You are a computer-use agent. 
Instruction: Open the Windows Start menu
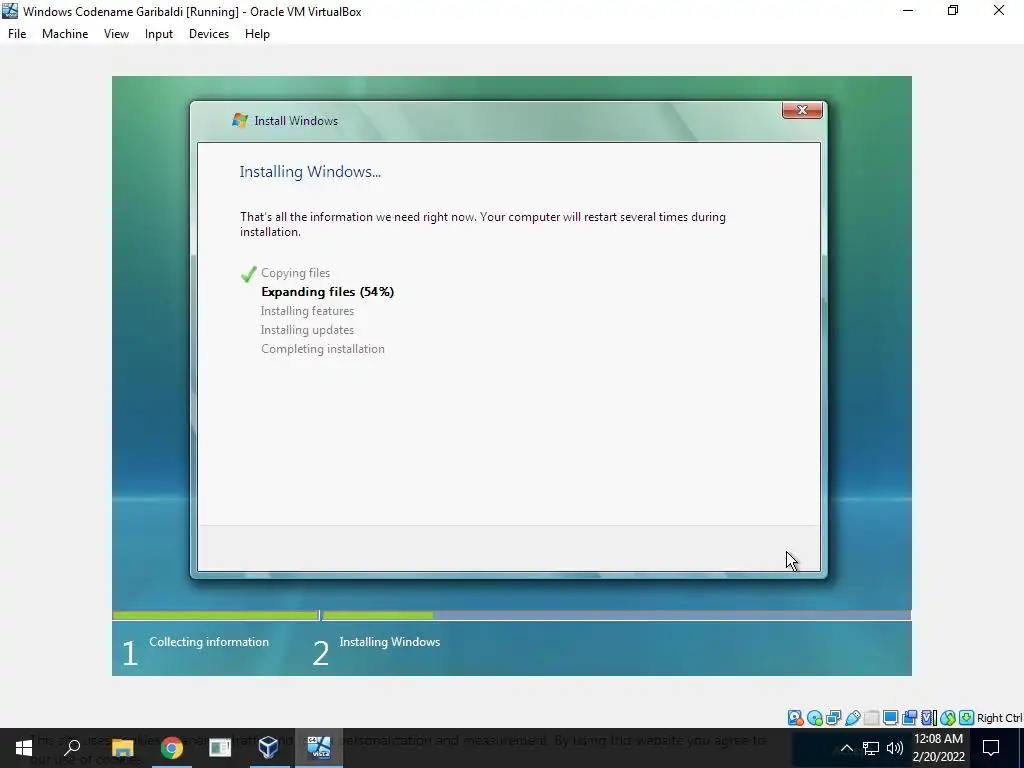point(24,748)
